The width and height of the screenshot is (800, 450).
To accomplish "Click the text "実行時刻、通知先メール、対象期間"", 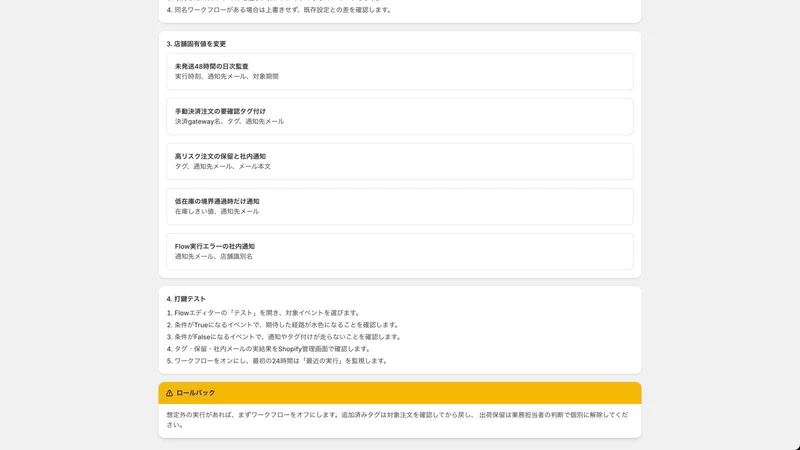I will click(227, 77).
